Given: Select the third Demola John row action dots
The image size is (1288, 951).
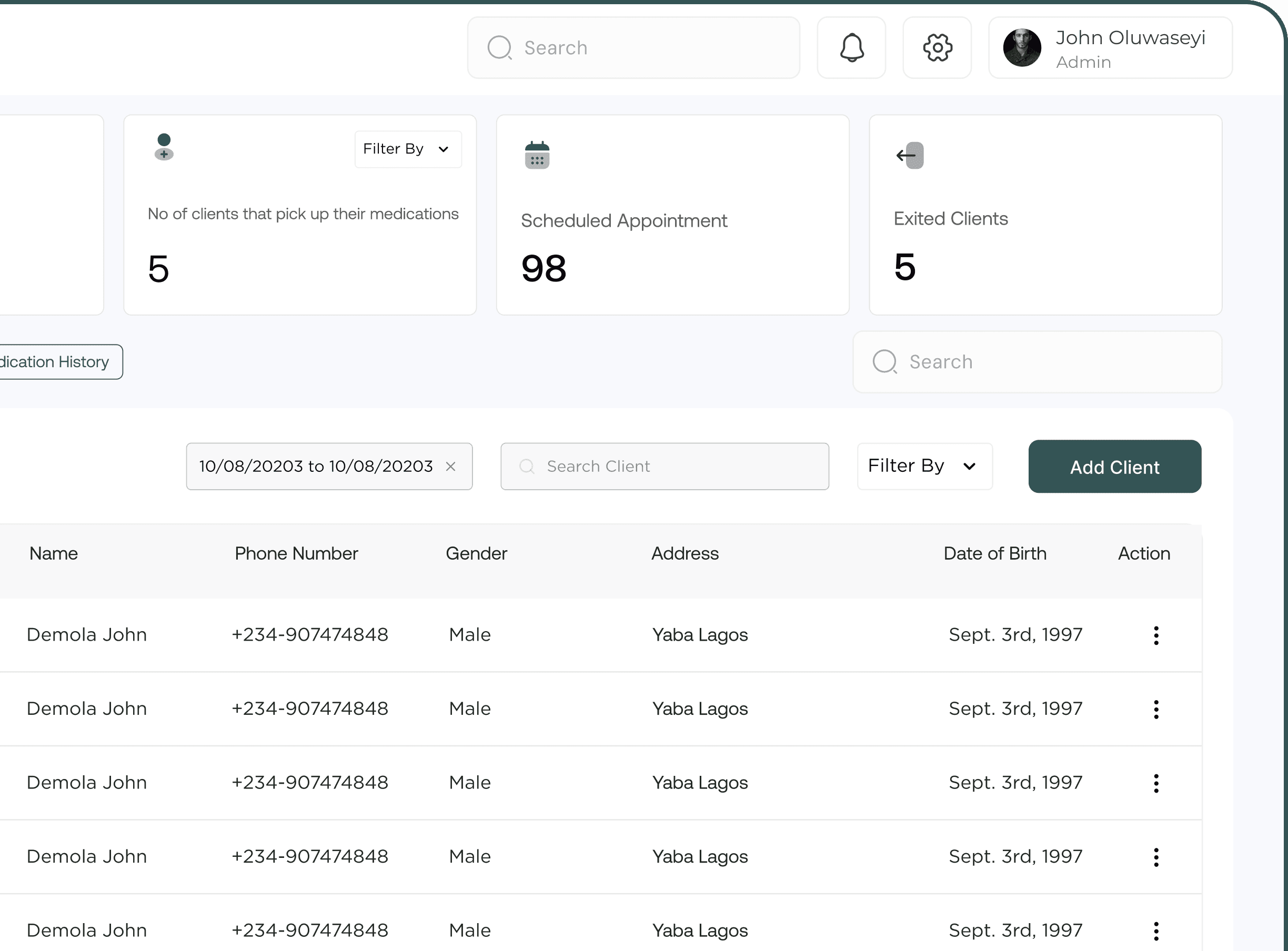Looking at the screenshot, I should pos(1156,783).
